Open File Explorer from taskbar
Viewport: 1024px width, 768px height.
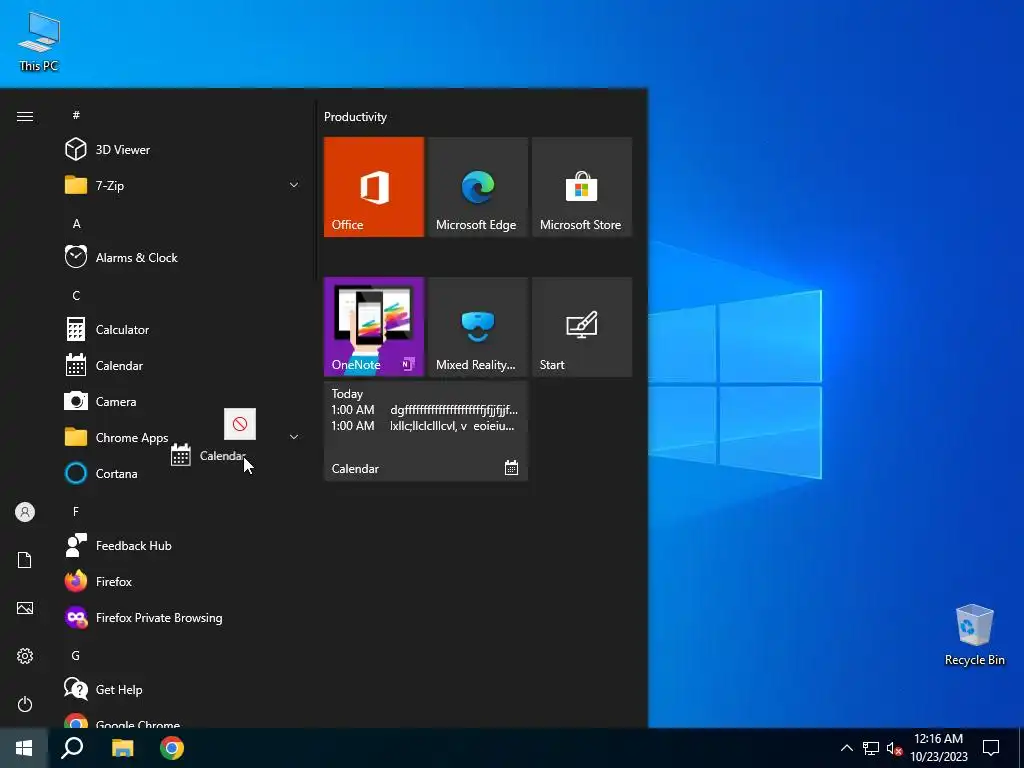pos(122,748)
